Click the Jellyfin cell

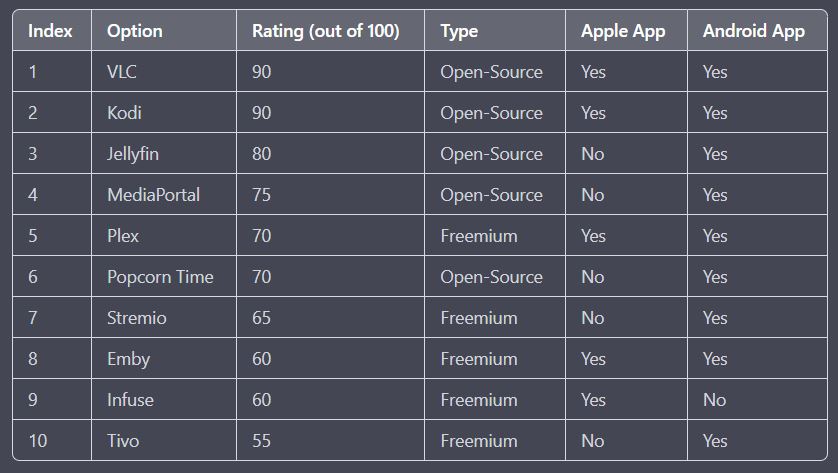click(x=133, y=154)
